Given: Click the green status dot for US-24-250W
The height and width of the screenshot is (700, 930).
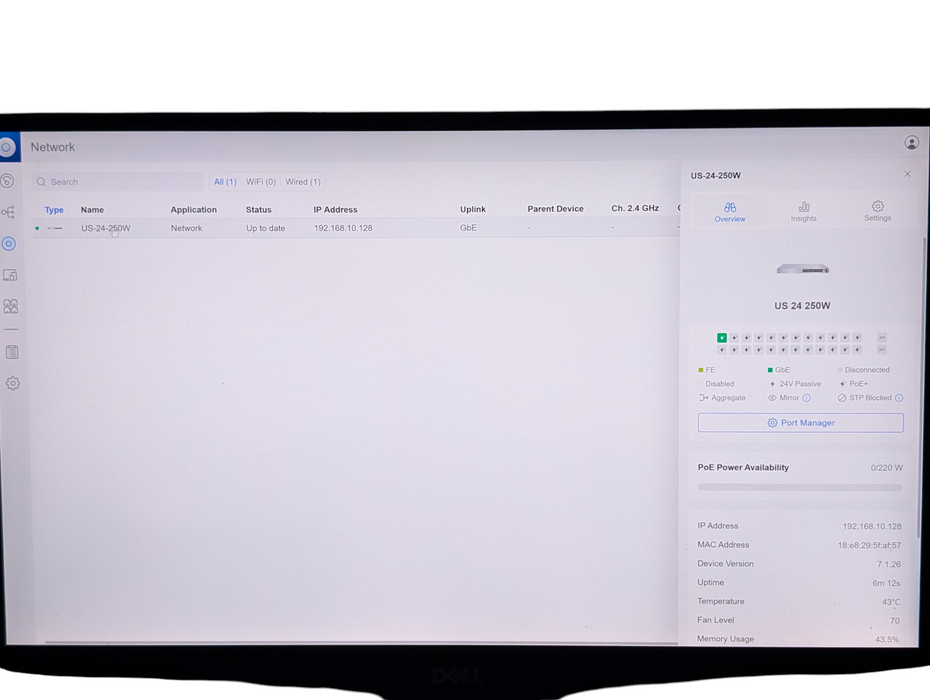Looking at the screenshot, I should point(37,228).
